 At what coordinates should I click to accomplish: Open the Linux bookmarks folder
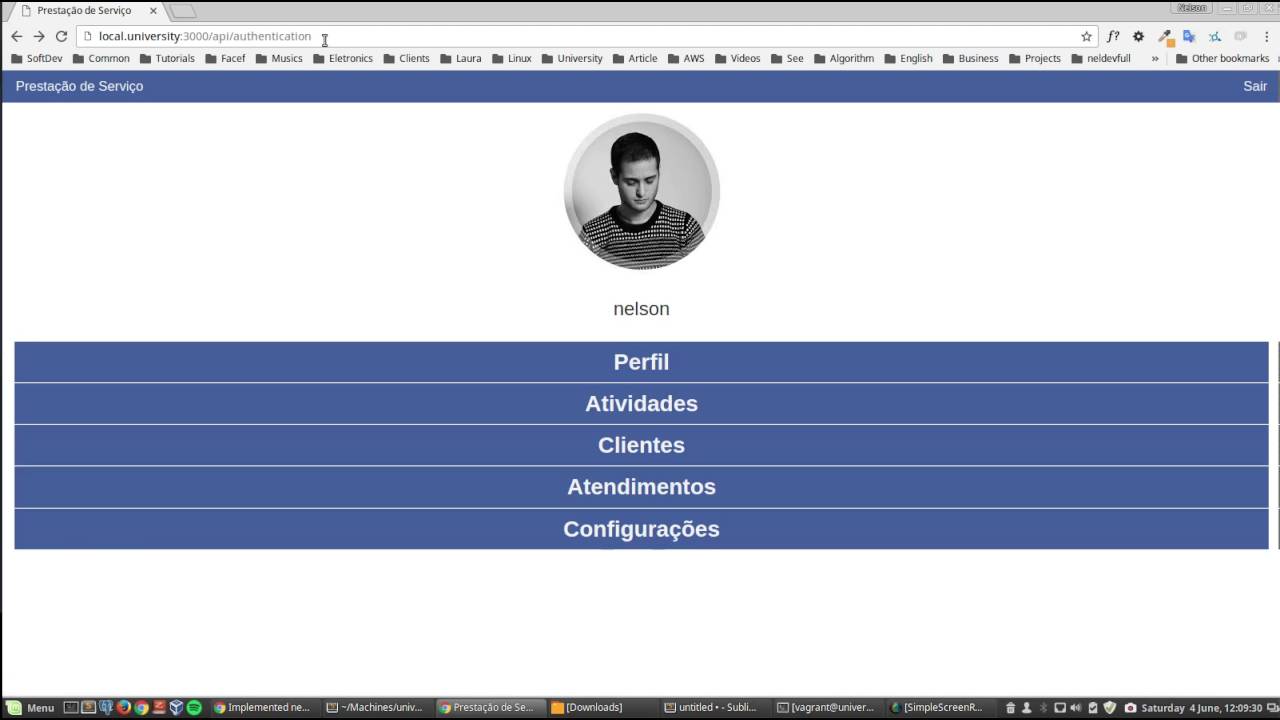pos(512,58)
